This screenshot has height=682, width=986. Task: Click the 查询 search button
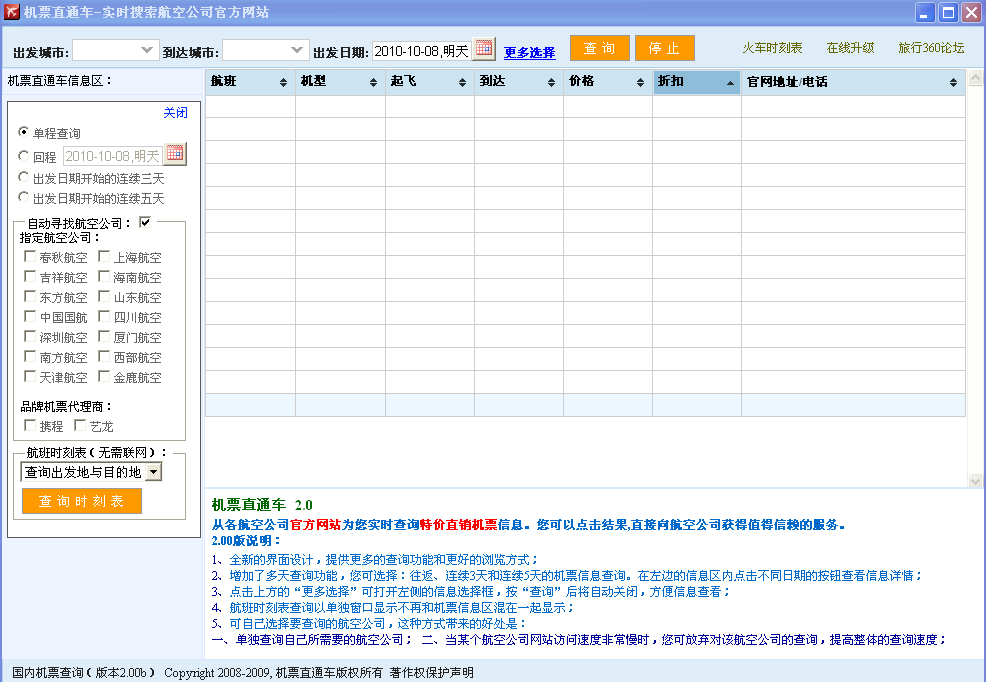tap(599, 48)
